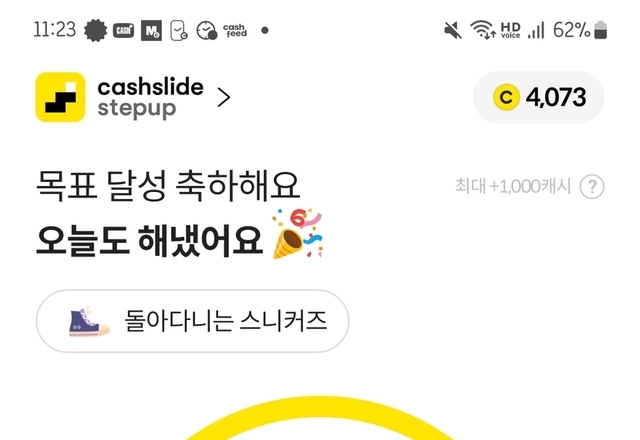This screenshot has width=640, height=440.
Task: Tap the M notification icon in status bar
Action: pyautogui.click(x=151, y=31)
